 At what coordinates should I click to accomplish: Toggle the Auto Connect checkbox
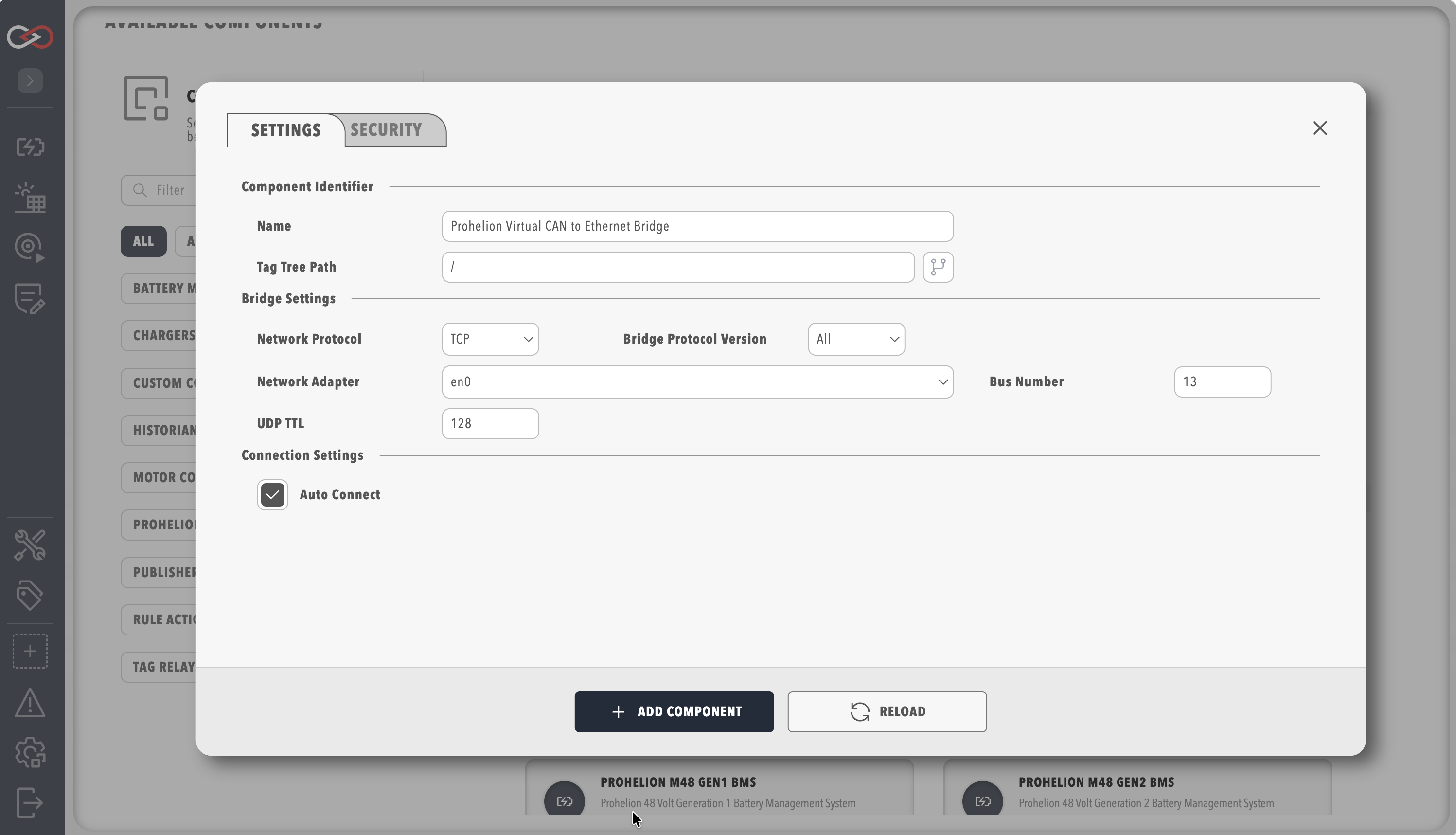[x=272, y=495]
